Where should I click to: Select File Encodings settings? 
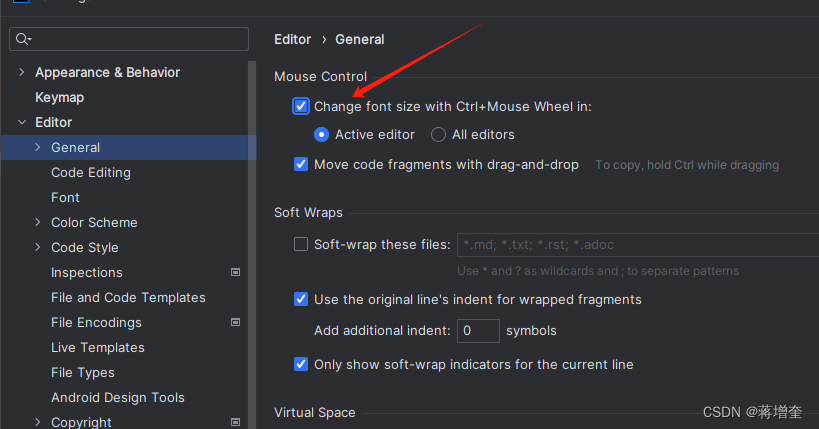96,322
